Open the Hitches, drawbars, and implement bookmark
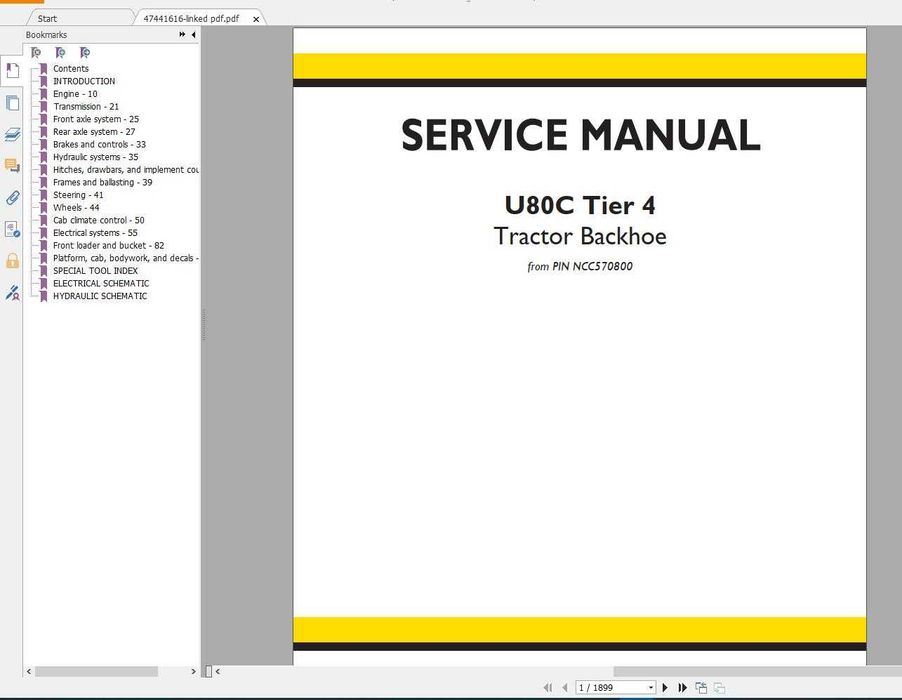This screenshot has height=700, width=902. [x=126, y=170]
